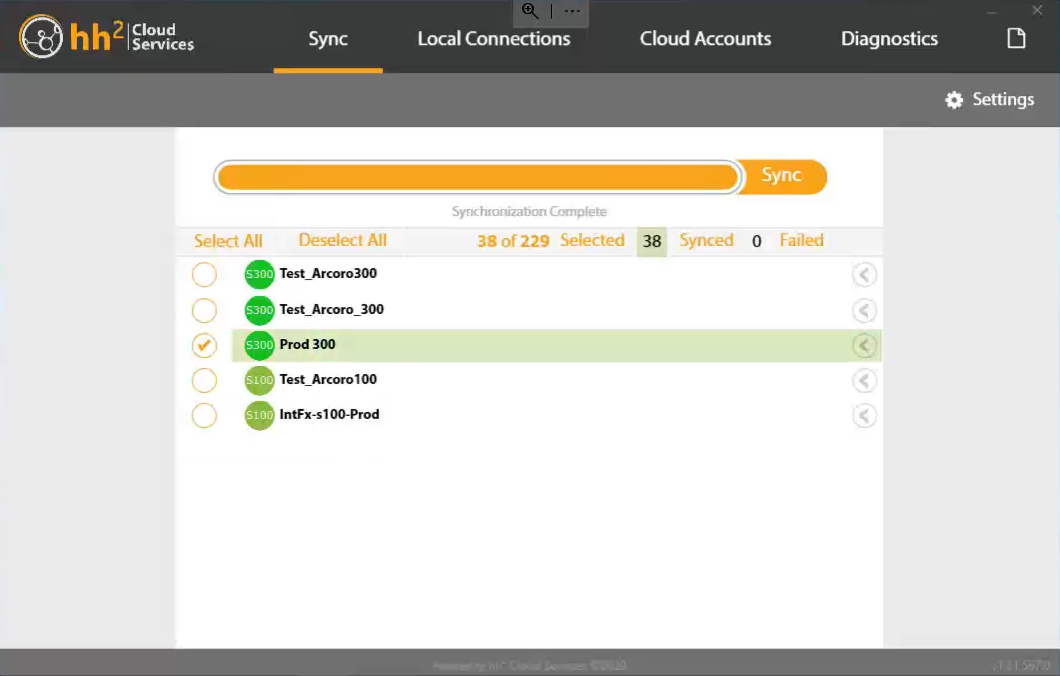
Task: Expand the Test_Arcoro_300 row arrow
Action: point(864,310)
